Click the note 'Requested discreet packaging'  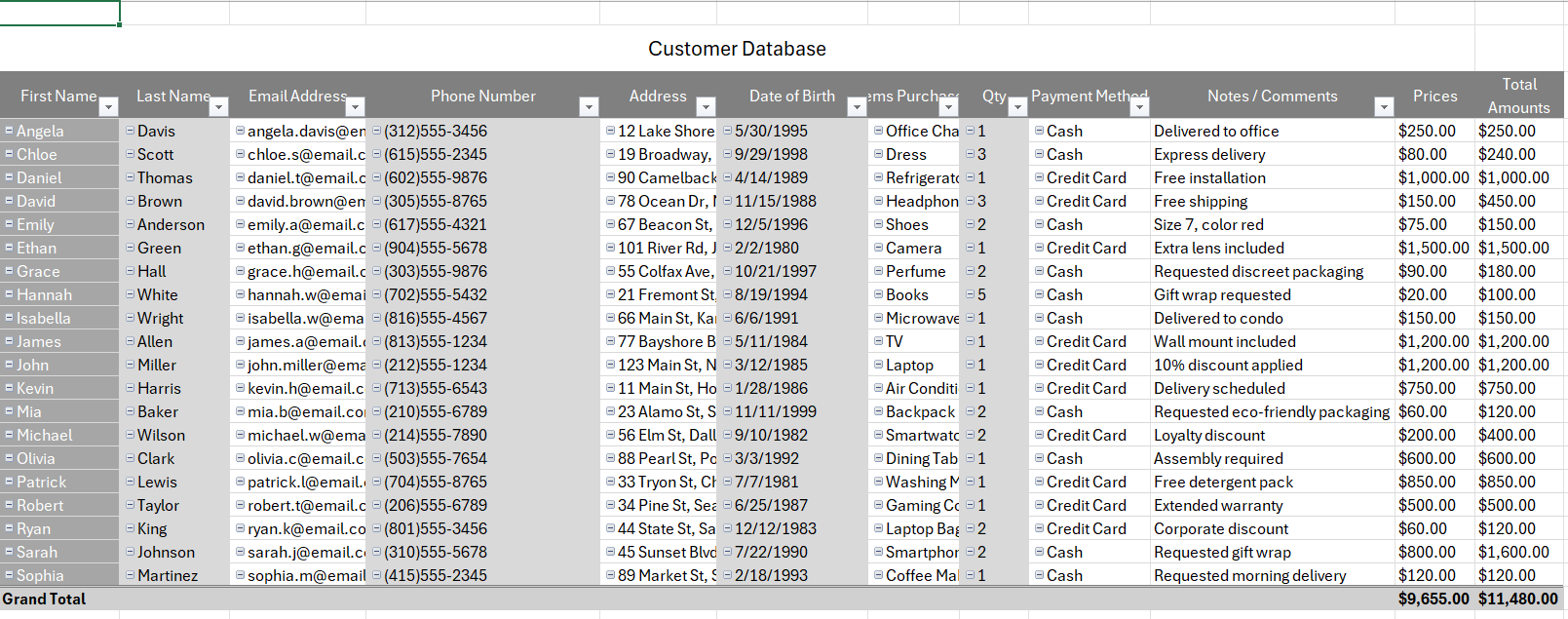tap(1258, 271)
